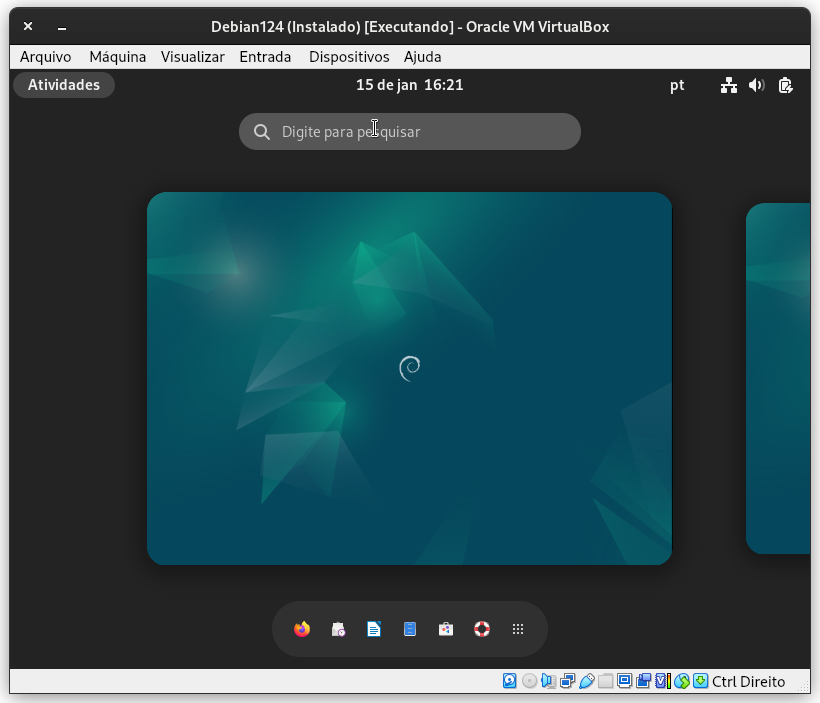The width and height of the screenshot is (820, 703).
Task: Open GNOME Software store icon
Action: pyautogui.click(x=446, y=629)
